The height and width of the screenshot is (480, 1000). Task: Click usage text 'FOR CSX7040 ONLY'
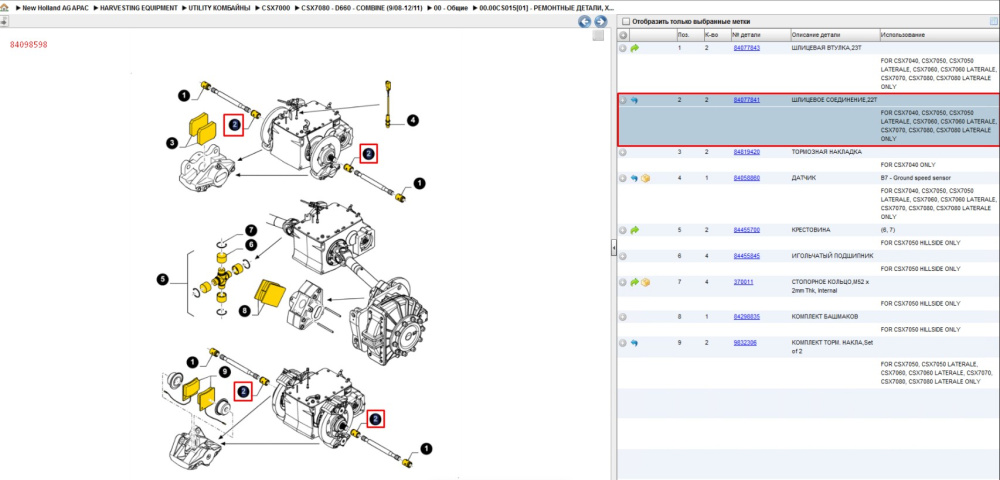908,164
